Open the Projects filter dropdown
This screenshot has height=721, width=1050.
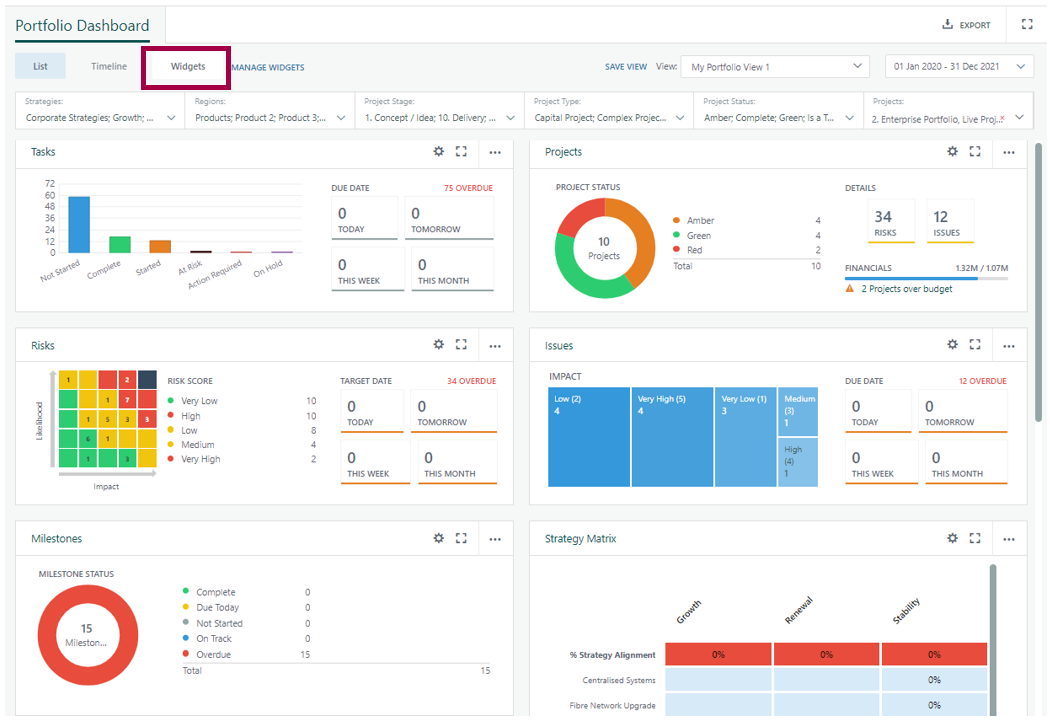tap(948, 111)
